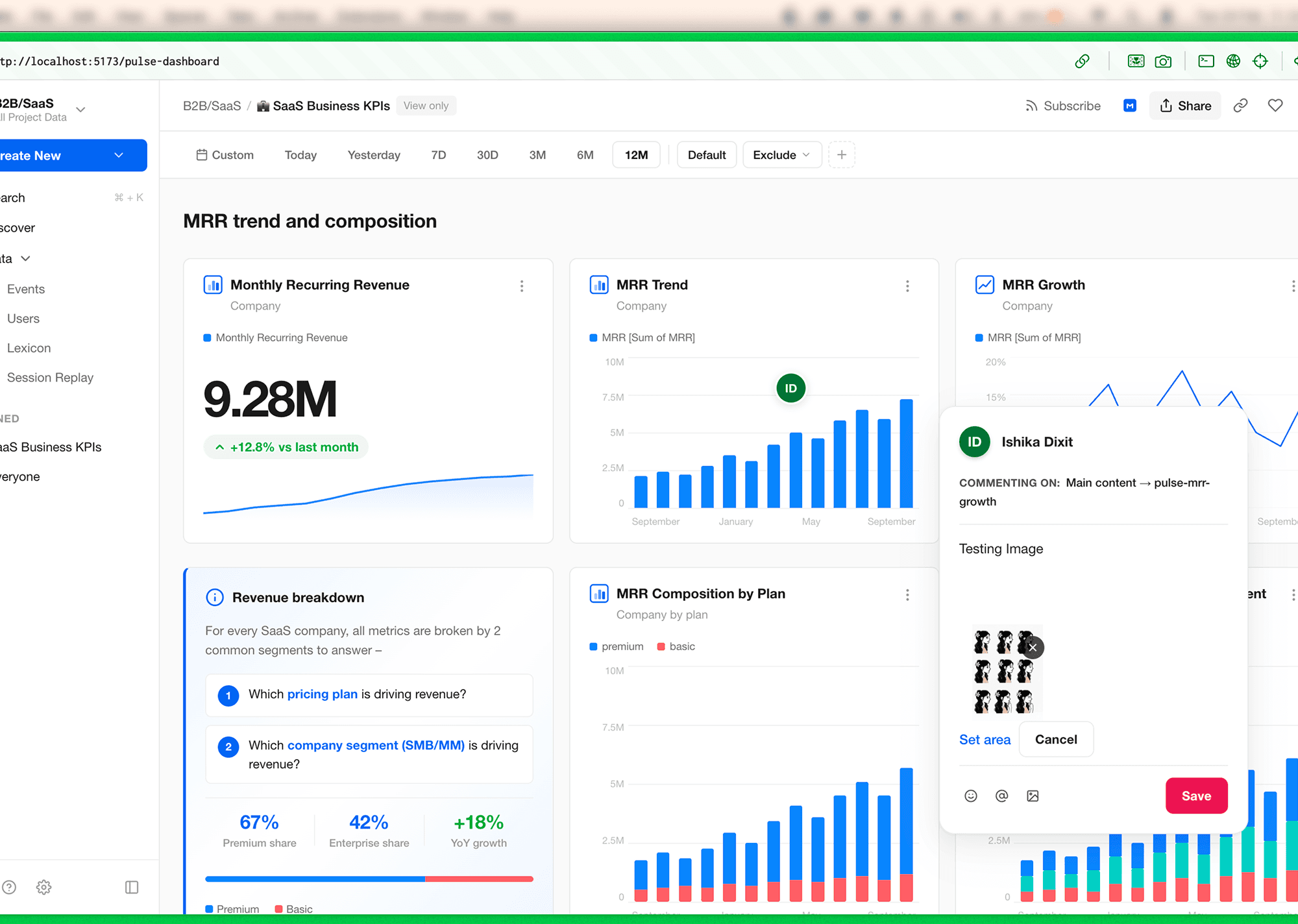Click the copy link icon beside Share
Viewport: 1298px width, 924px height.
pyautogui.click(x=1240, y=106)
